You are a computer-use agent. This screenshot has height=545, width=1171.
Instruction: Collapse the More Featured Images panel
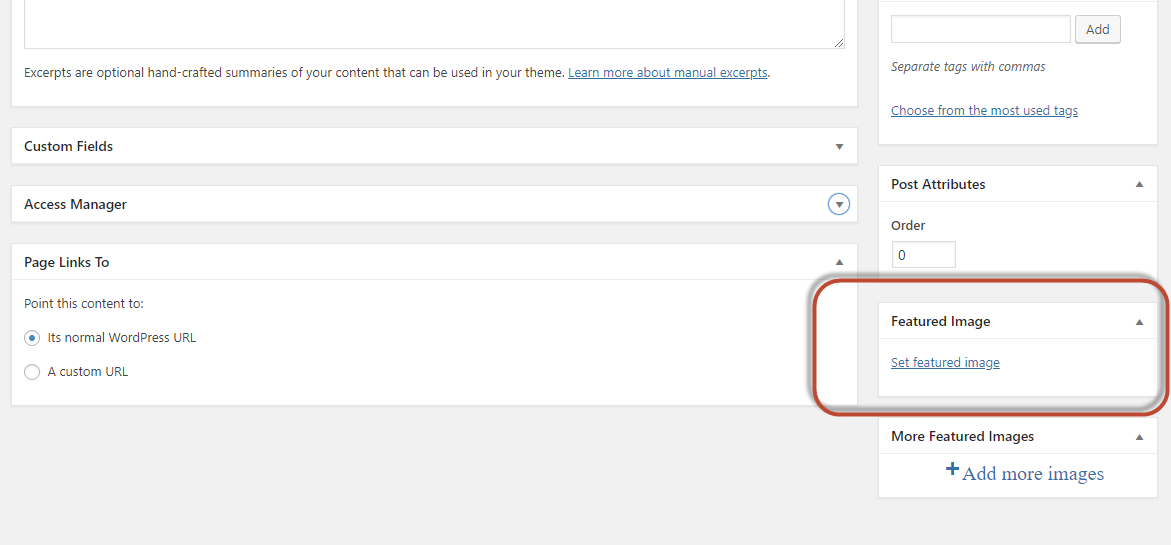[x=1139, y=437]
